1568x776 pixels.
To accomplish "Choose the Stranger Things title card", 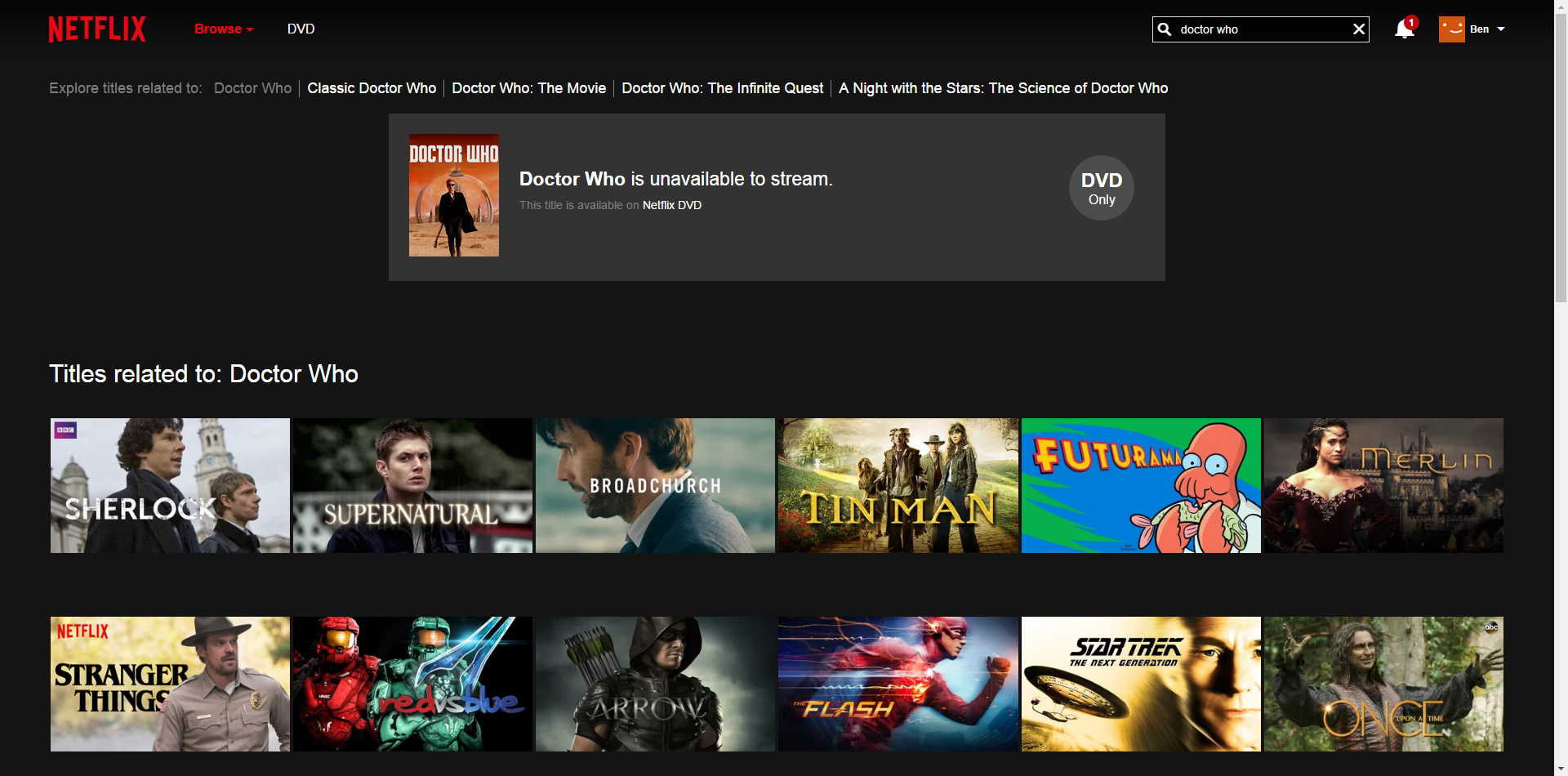I will [170, 684].
